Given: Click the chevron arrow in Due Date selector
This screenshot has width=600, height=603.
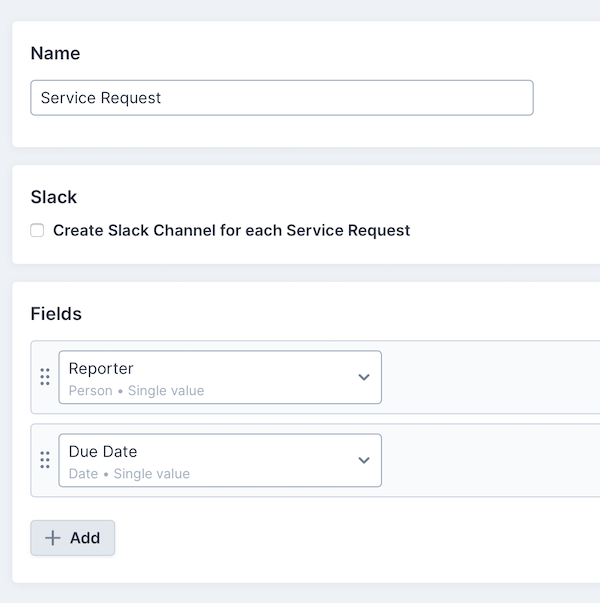Looking at the screenshot, I should click(x=364, y=460).
